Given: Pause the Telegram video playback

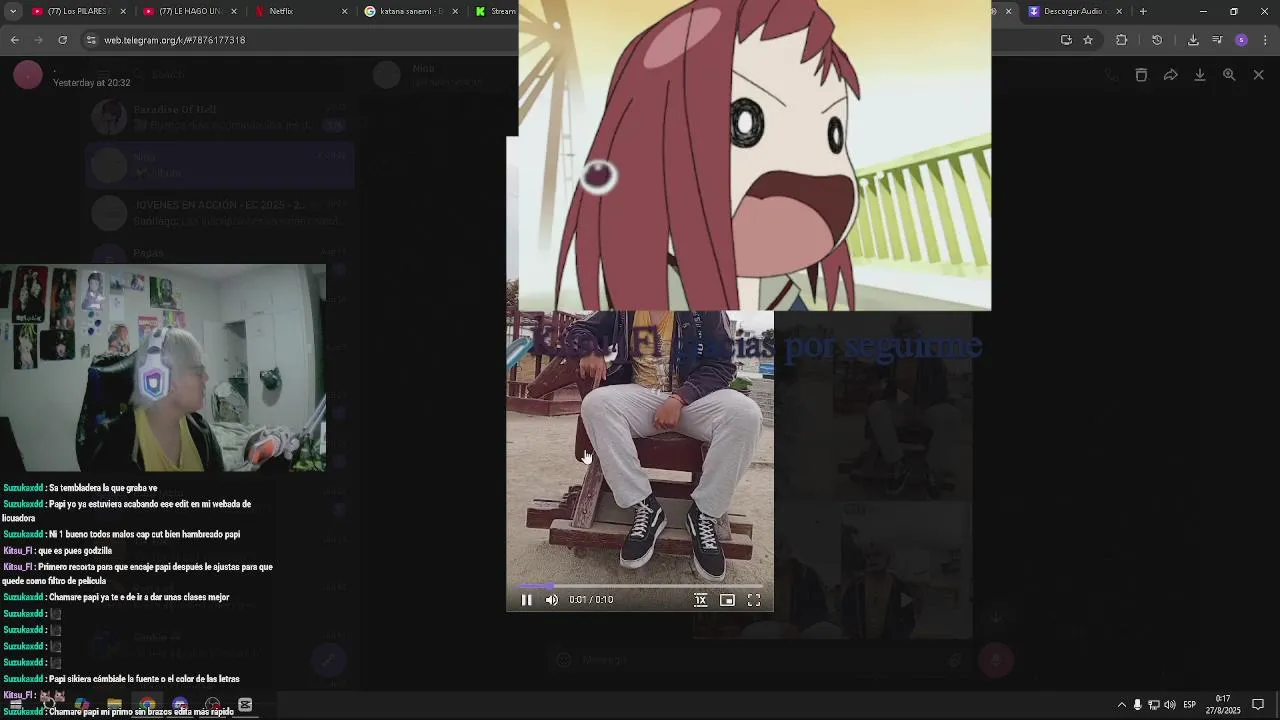Looking at the screenshot, I should point(526,600).
